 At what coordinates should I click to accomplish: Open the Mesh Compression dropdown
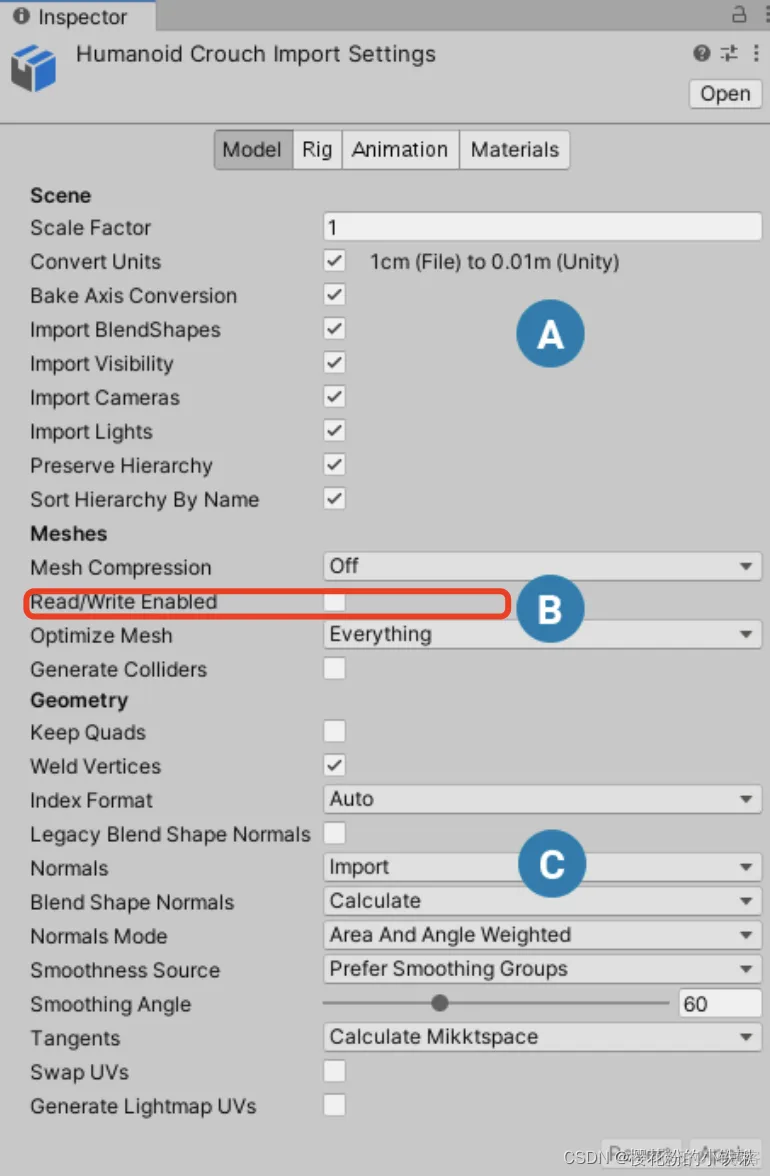pyautogui.click(x=543, y=566)
